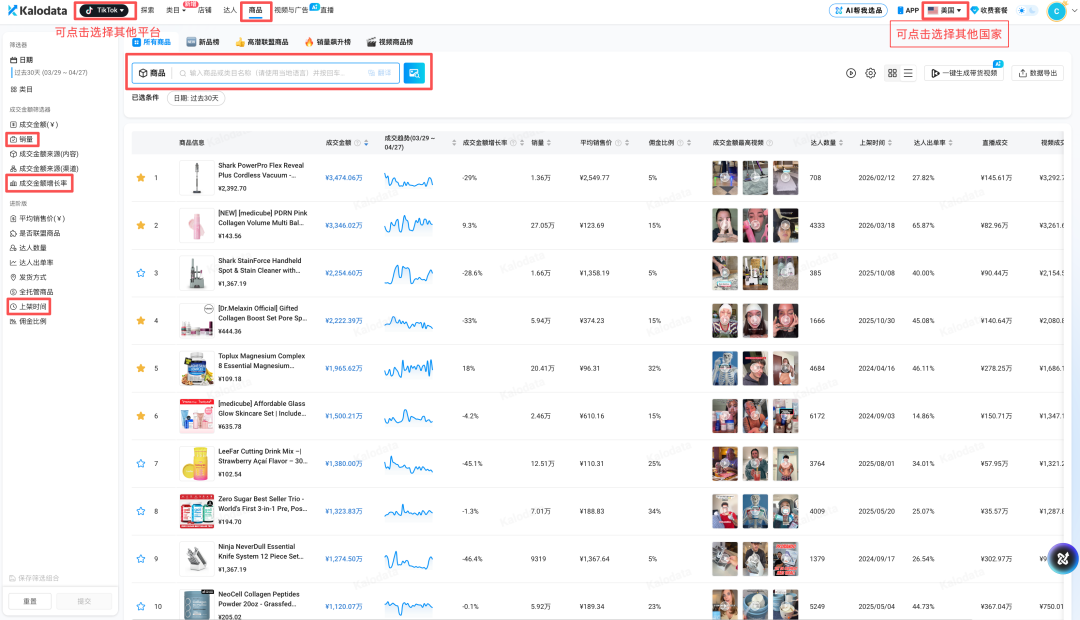Open the floating AI assistant round icon

click(1063, 559)
